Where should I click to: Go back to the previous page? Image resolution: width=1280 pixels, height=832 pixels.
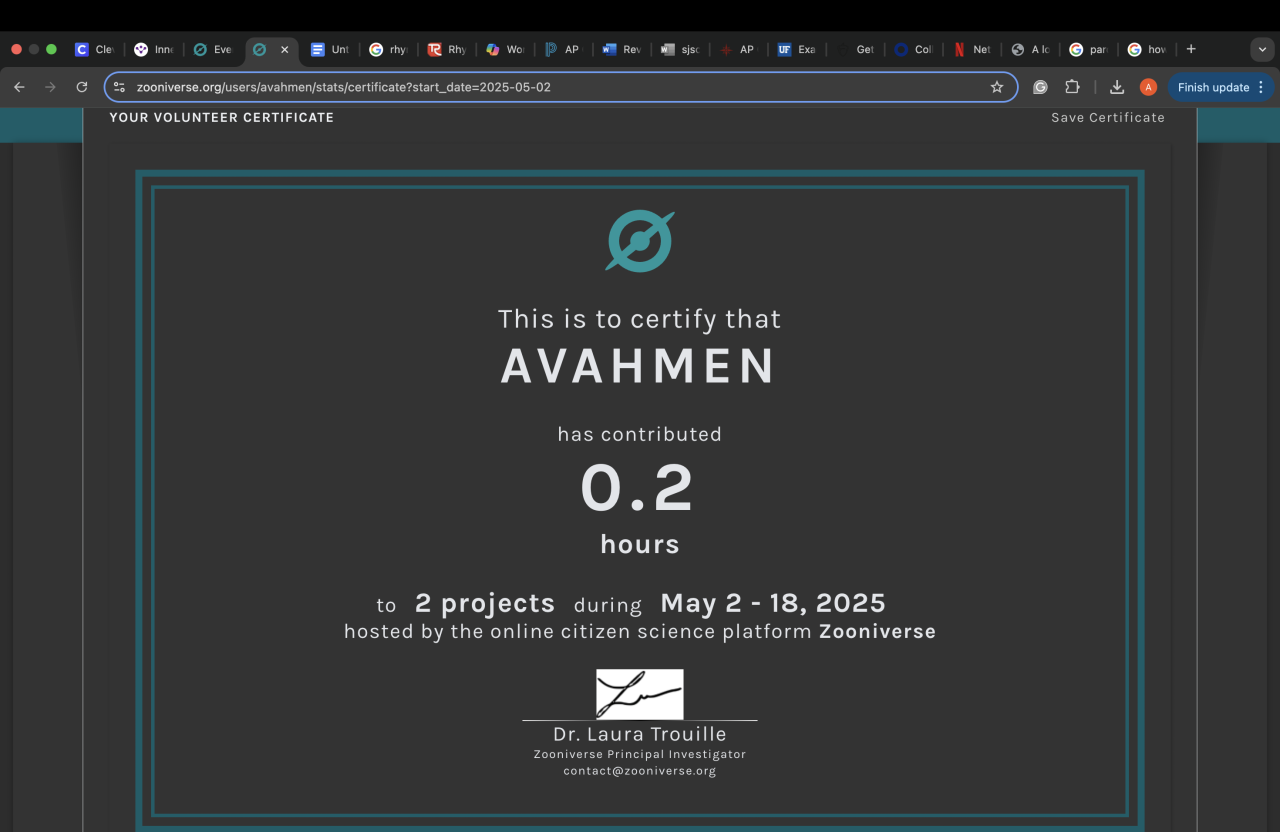19,87
